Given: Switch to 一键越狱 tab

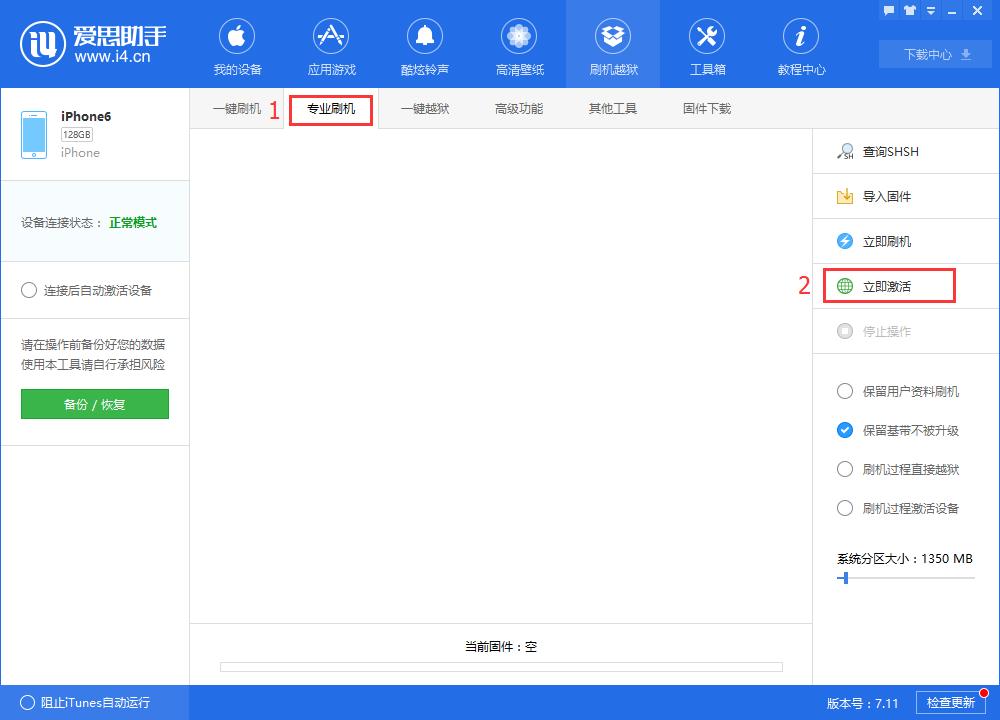Looking at the screenshot, I should [424, 108].
